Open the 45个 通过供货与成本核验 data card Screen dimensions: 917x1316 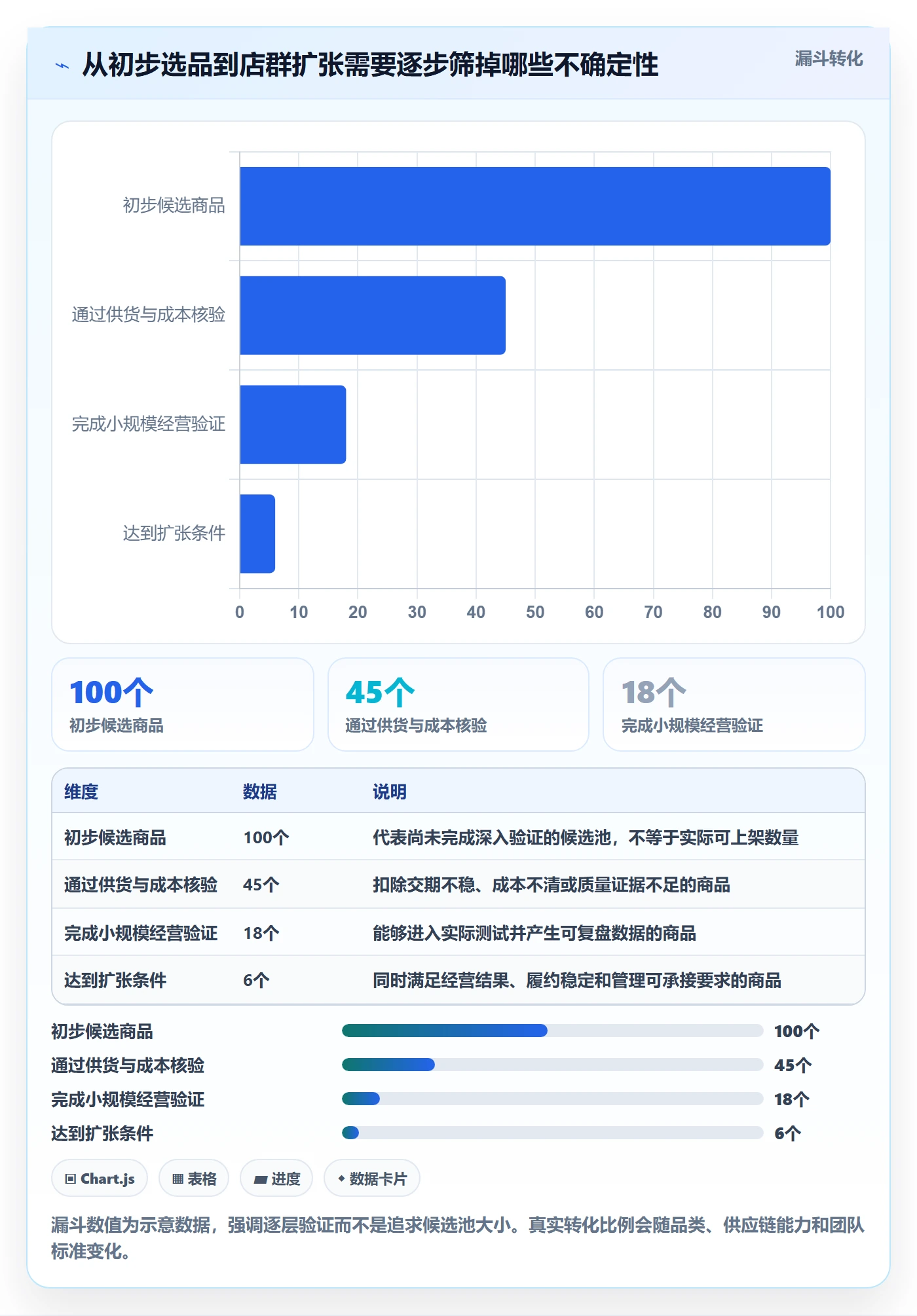(458, 704)
